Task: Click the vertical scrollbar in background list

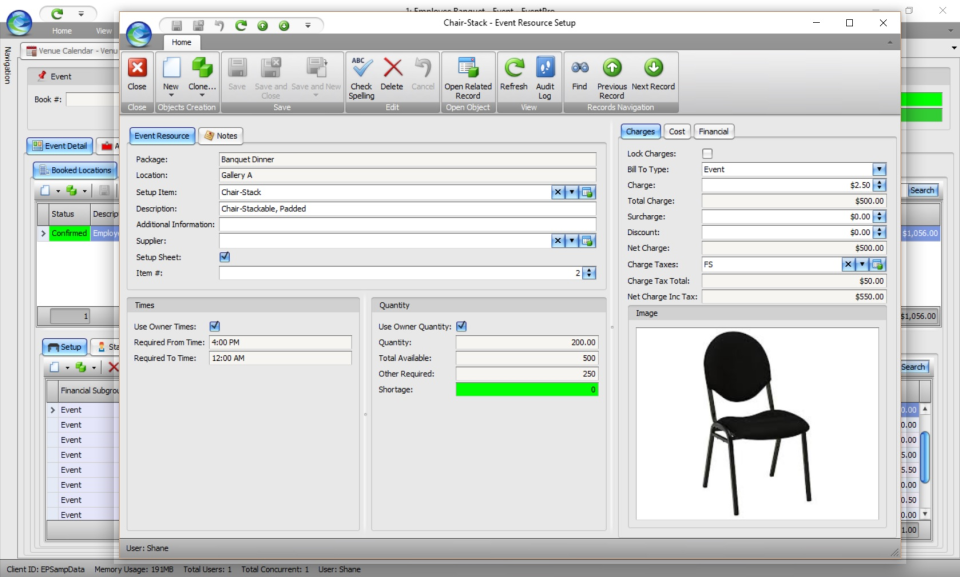Action: [925, 457]
